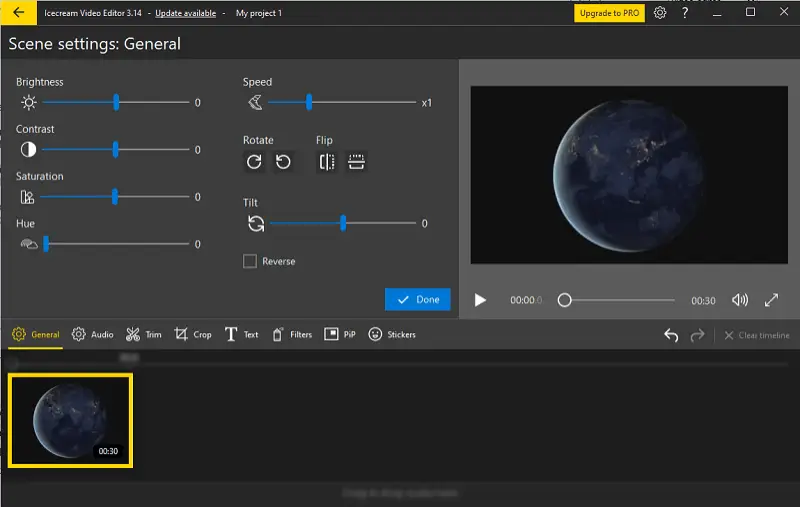Open the Text tab
This screenshot has height=507, width=800.
tap(241, 335)
